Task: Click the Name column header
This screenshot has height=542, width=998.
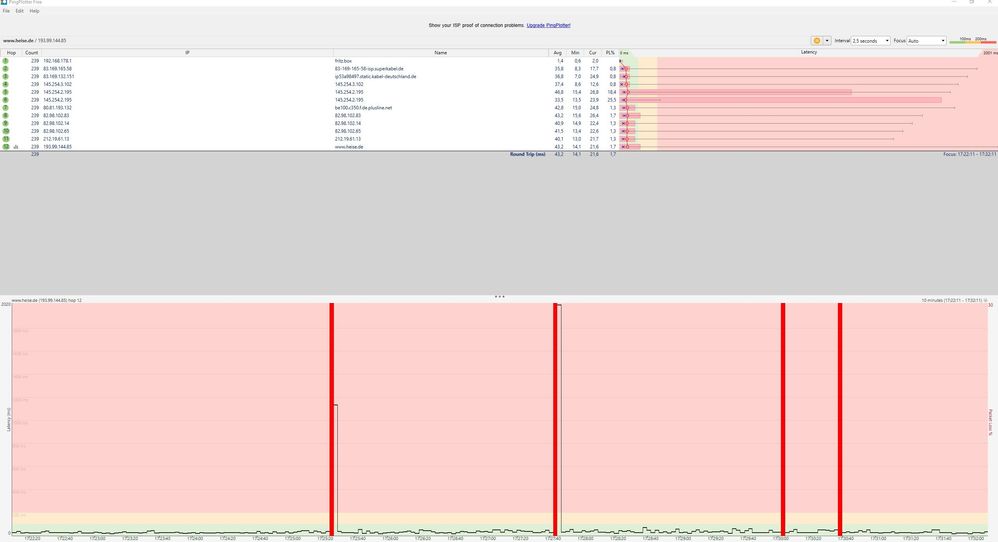Action: tap(440, 53)
